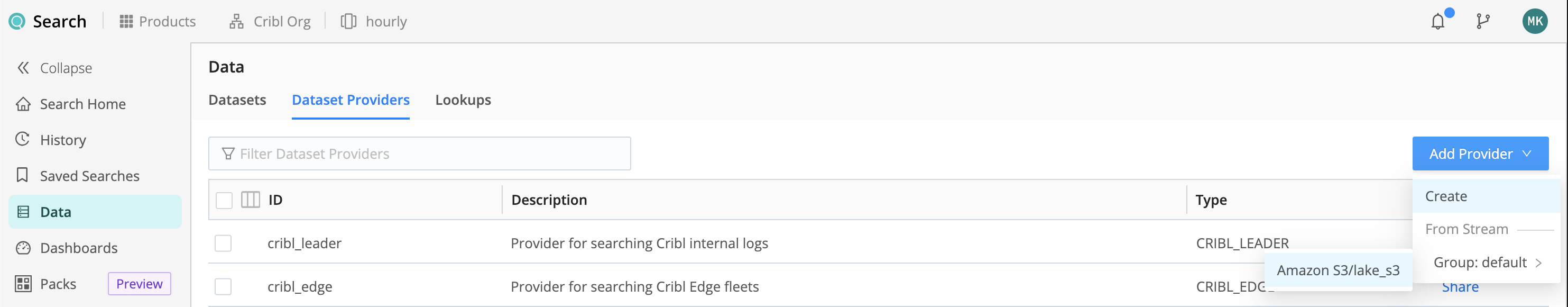This screenshot has width=1568, height=307.
Task: Click the Share link on cribl_edge
Action: (1460, 286)
